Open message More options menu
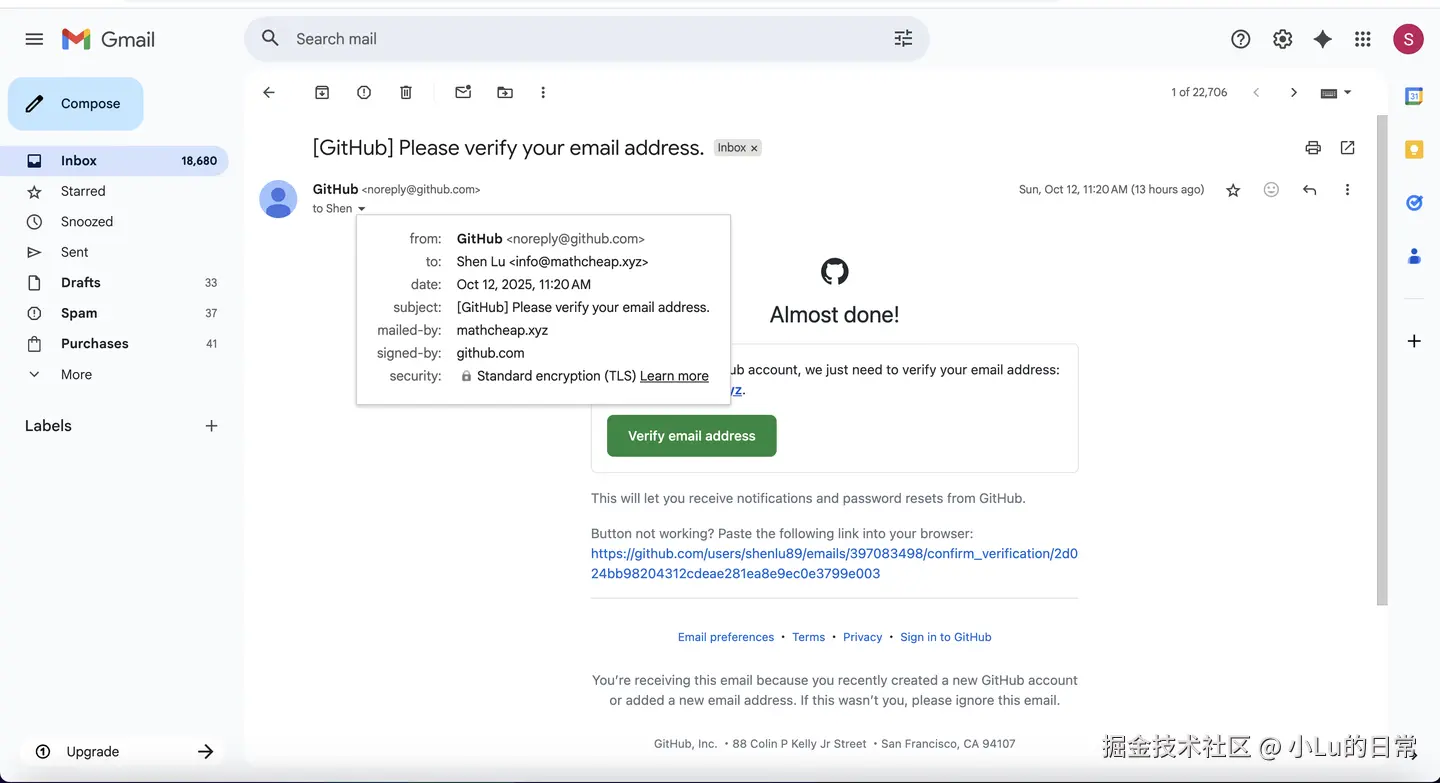The height and width of the screenshot is (783, 1440). click(1347, 190)
